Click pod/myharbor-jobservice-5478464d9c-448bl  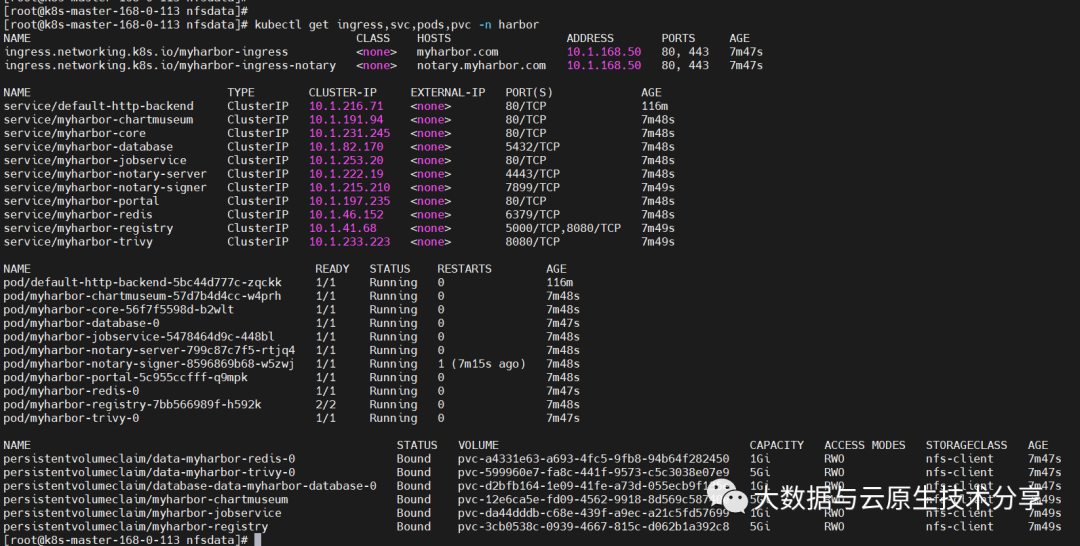(x=139, y=337)
